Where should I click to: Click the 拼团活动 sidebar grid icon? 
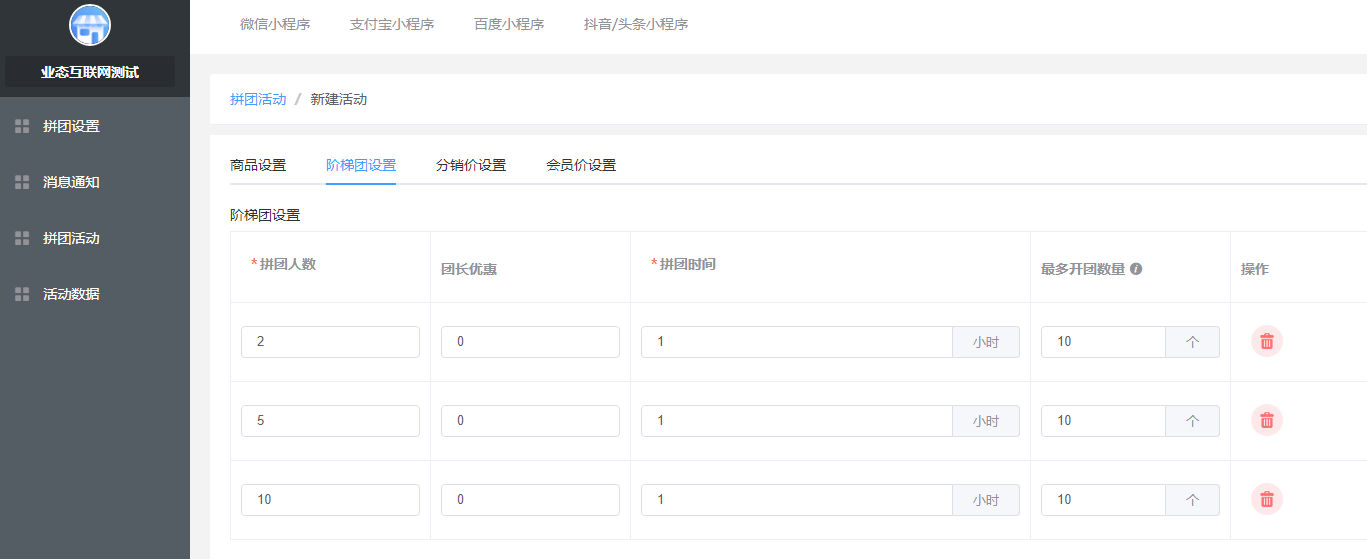pyautogui.click(x=22, y=238)
